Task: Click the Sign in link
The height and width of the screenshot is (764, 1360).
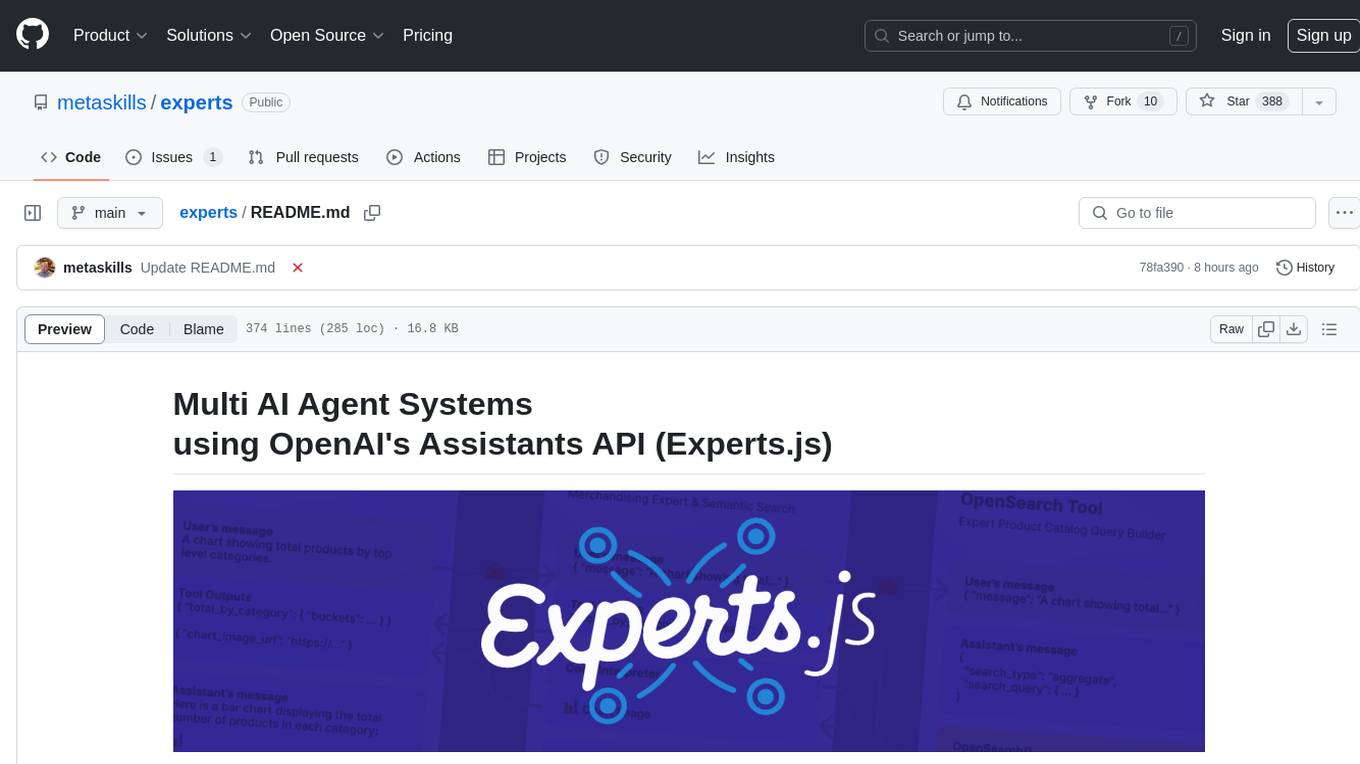Action: [1245, 35]
